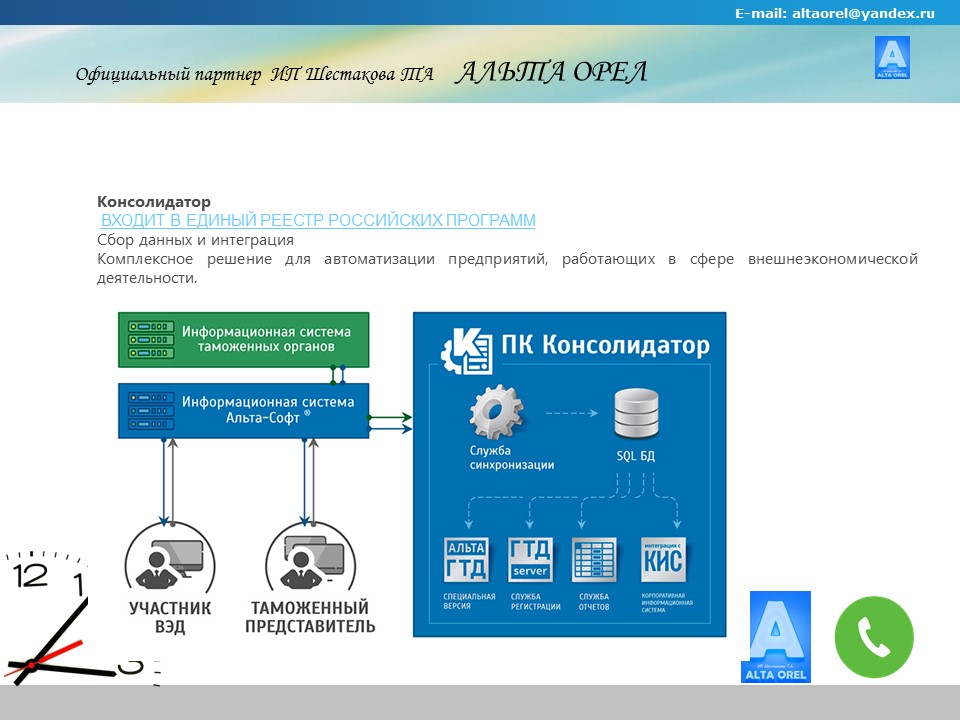This screenshot has width=960, height=720.
Task: Click the synchronization service gear icon
Action: coord(497,412)
